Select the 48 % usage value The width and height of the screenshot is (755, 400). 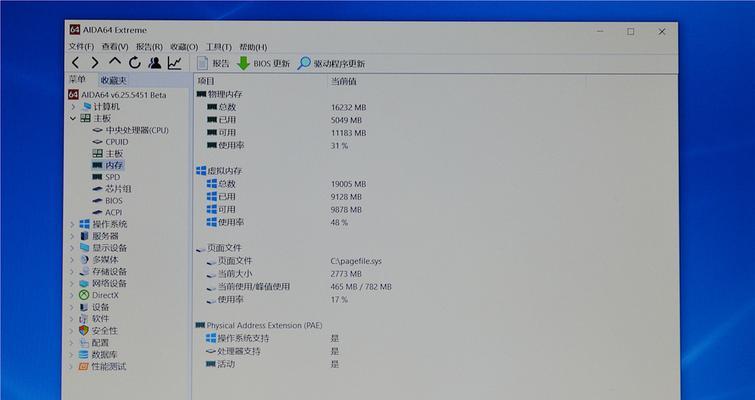[x=339, y=222]
